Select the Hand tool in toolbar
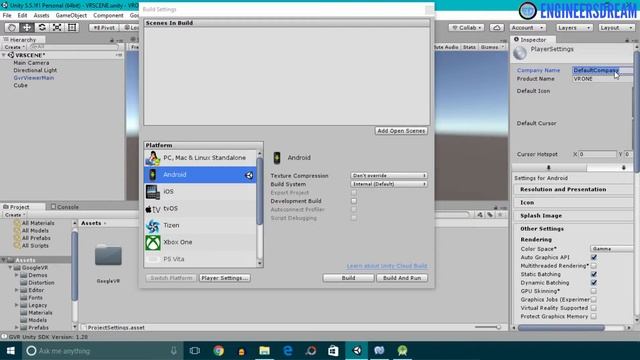 coord(11,27)
